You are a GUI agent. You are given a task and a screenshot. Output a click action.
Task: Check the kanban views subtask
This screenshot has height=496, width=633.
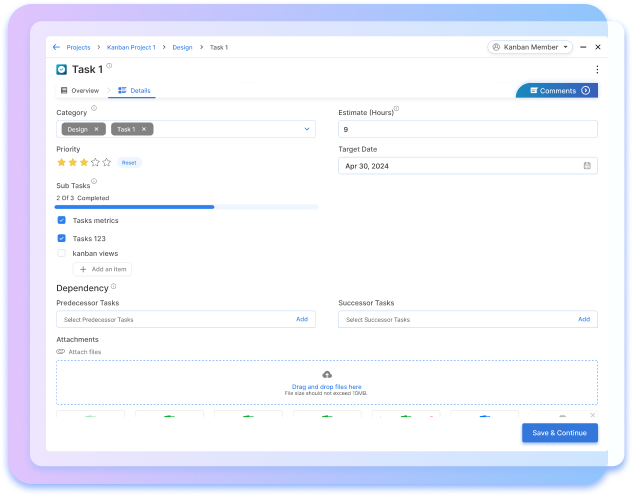coord(62,253)
